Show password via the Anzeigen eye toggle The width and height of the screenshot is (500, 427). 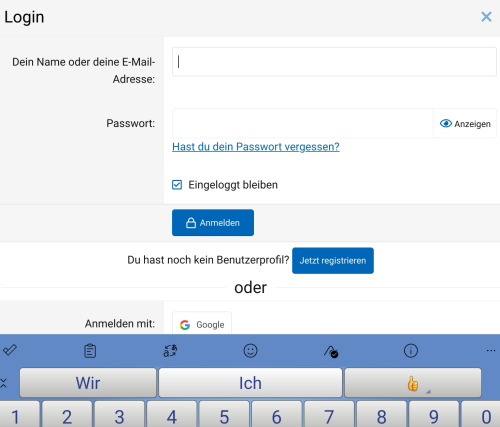(x=465, y=124)
